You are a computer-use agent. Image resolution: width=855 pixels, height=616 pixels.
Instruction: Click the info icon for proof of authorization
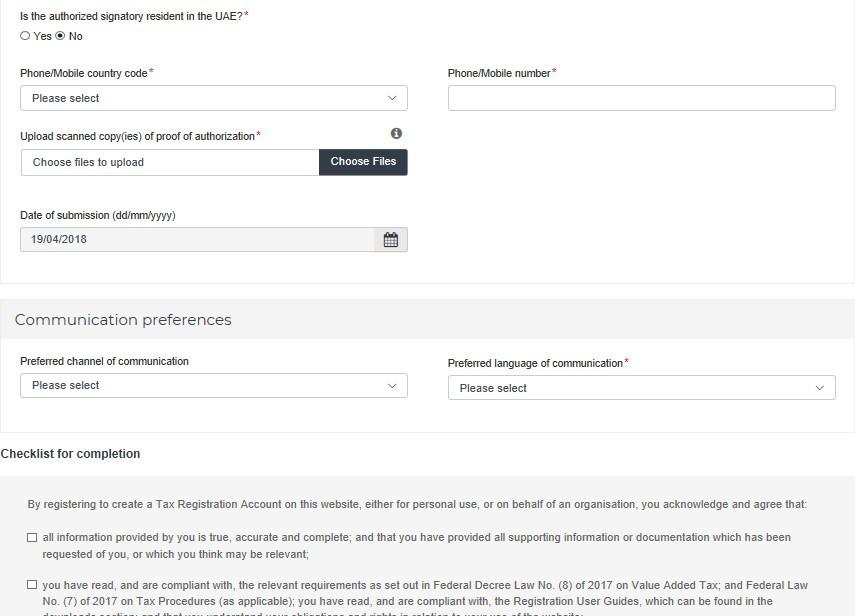coord(396,134)
